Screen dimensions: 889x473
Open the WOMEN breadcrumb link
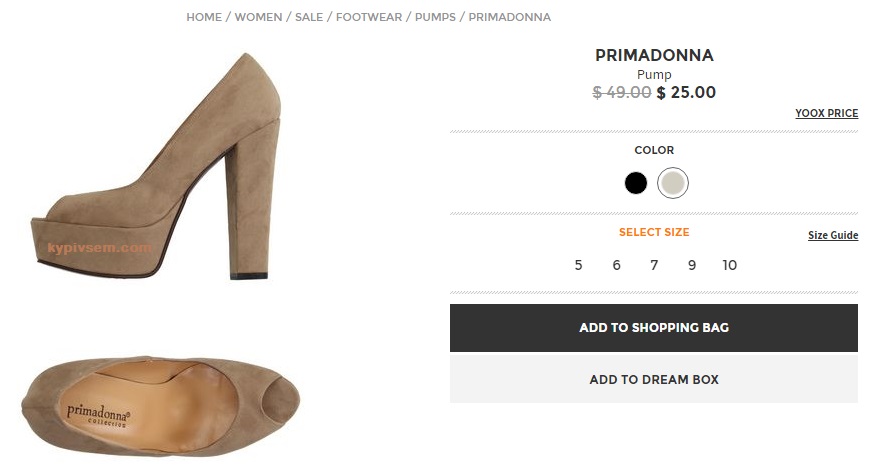coord(258,17)
